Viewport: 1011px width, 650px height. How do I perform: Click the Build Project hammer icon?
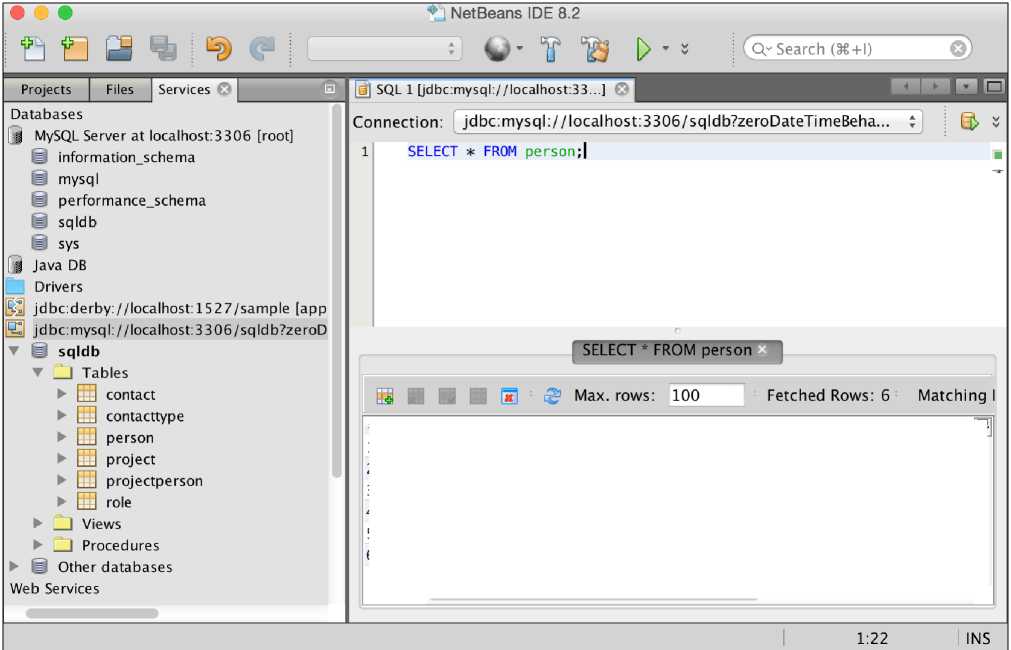[551, 48]
